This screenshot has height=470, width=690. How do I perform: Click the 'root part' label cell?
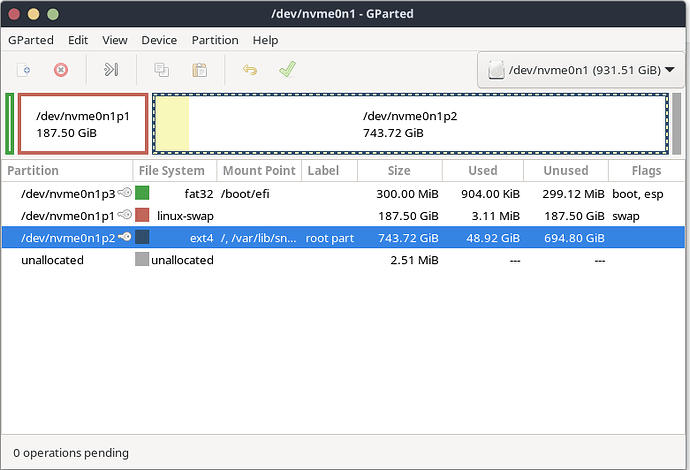330,238
